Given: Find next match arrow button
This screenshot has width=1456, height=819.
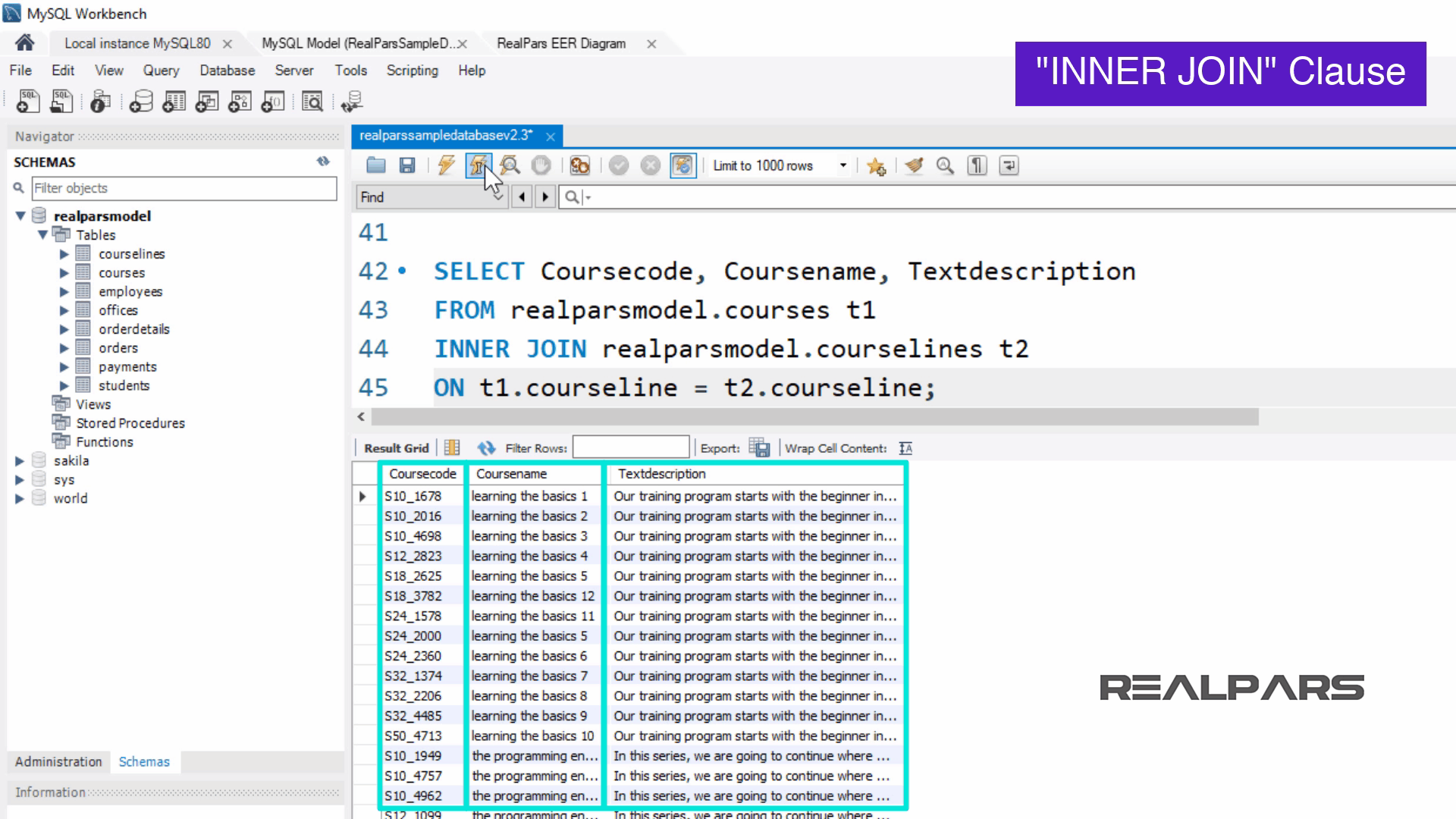Looking at the screenshot, I should pos(544,197).
